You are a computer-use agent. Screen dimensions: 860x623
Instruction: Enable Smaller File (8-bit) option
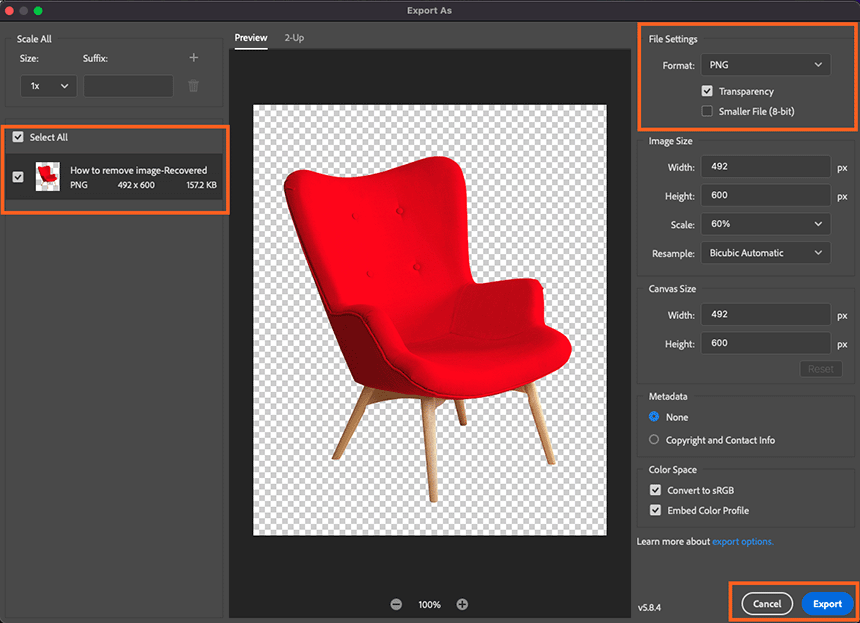tap(707, 111)
